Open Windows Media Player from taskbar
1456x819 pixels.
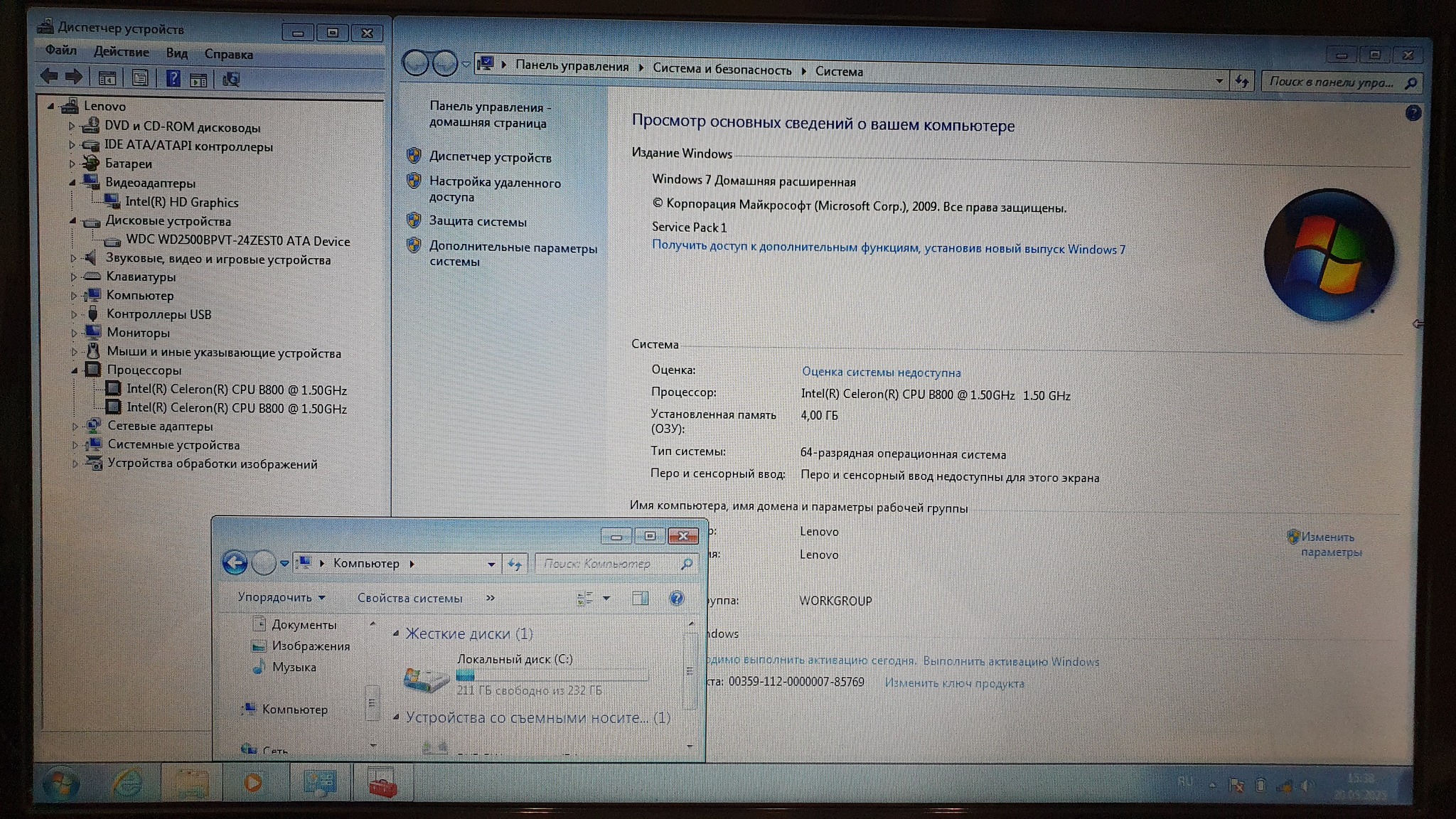[254, 783]
